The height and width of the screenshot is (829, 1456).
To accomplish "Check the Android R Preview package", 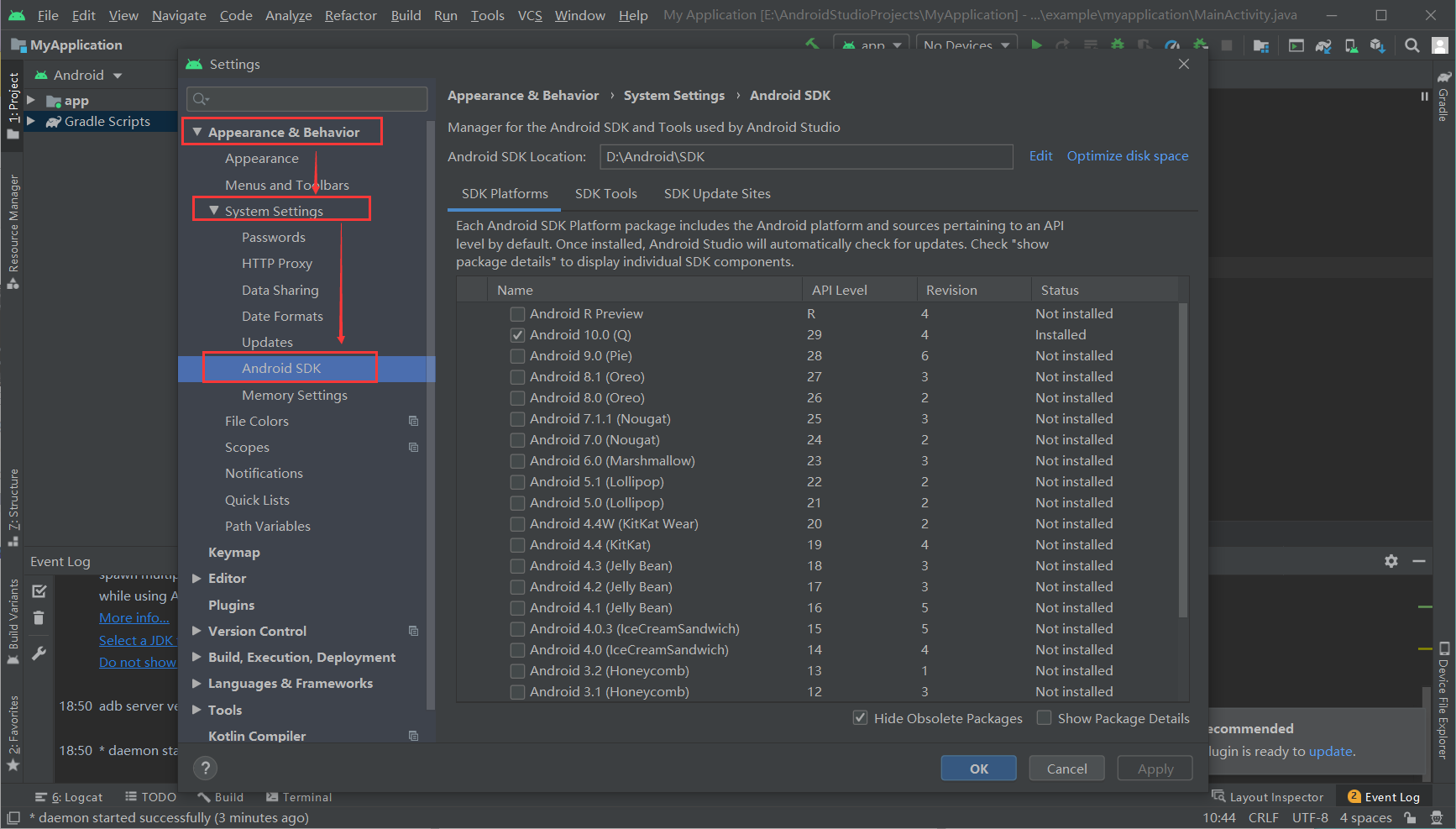I will [x=517, y=313].
